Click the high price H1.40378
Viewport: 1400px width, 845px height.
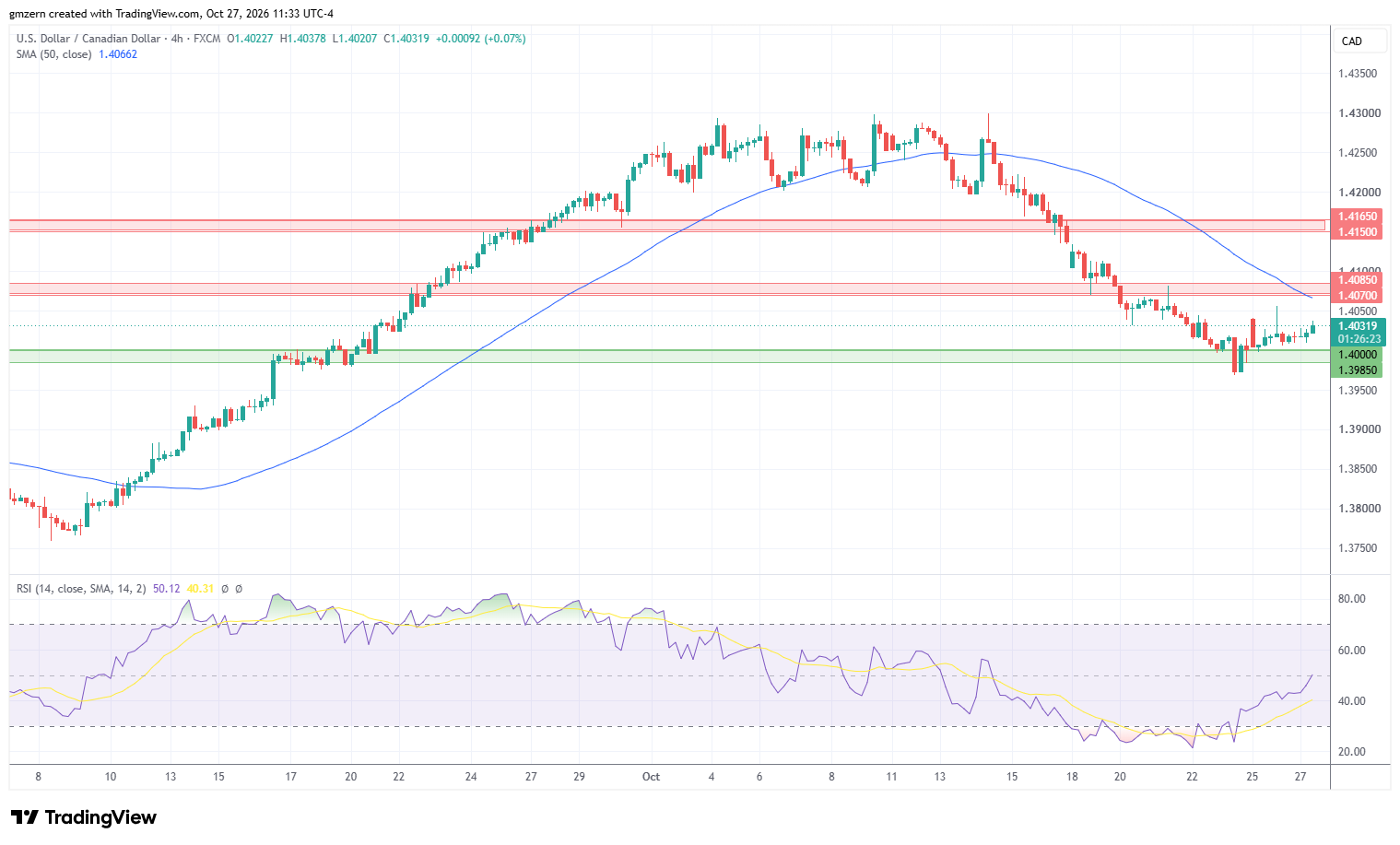tap(302, 39)
